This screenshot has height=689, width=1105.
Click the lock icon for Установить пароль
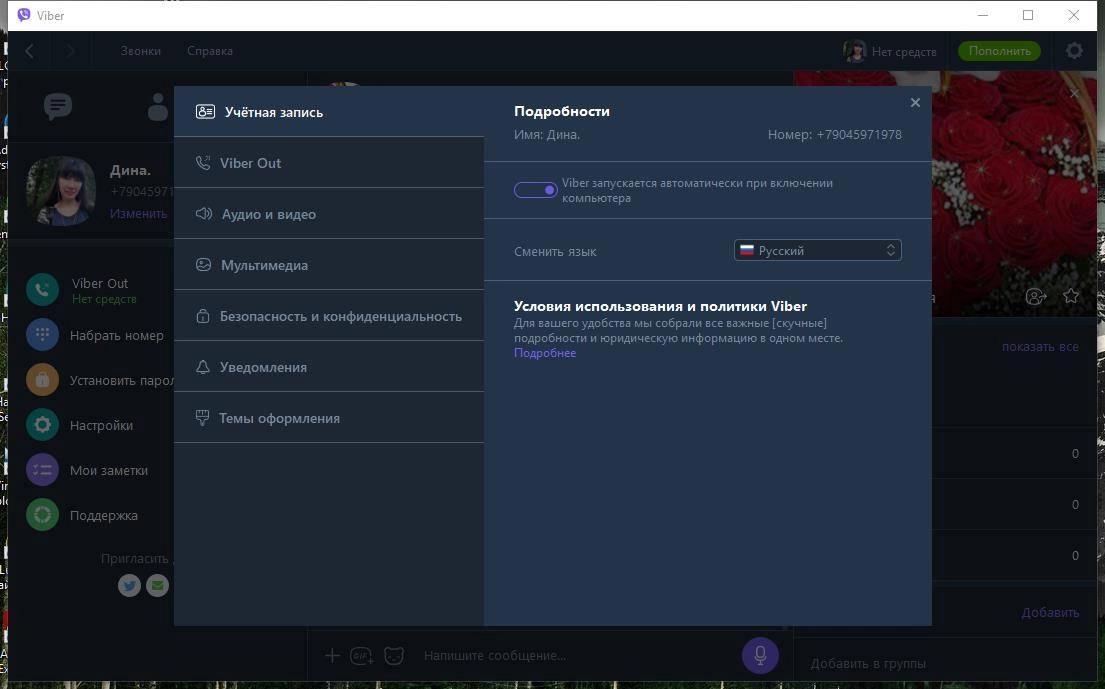tap(42, 380)
